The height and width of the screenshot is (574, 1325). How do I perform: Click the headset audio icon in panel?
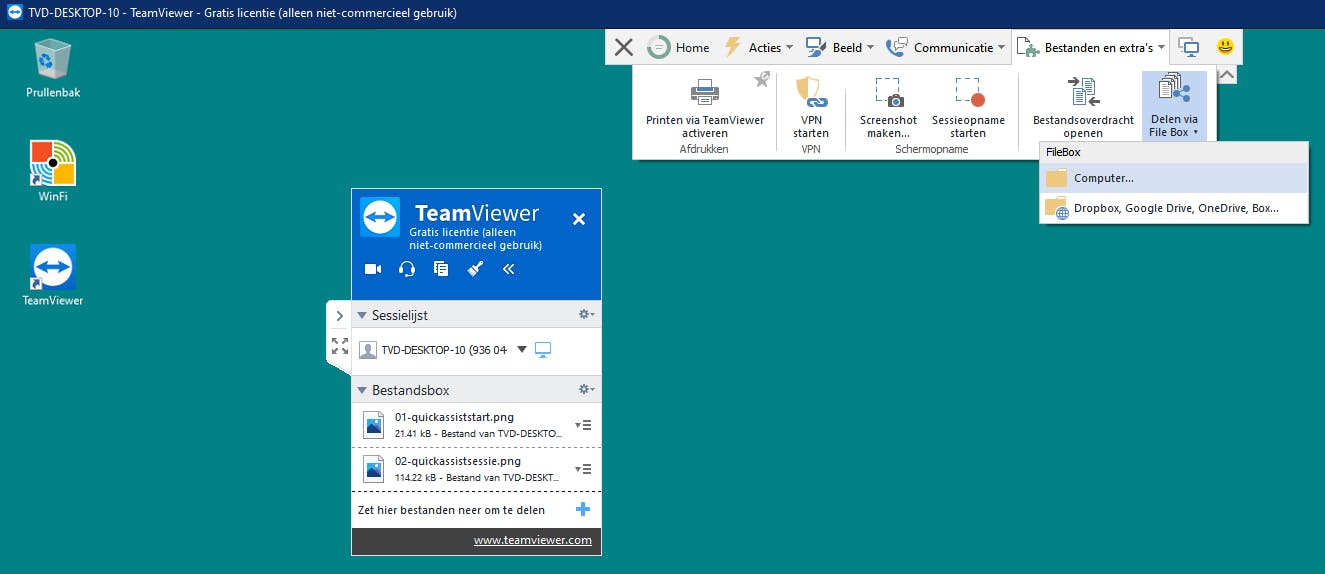tap(407, 268)
